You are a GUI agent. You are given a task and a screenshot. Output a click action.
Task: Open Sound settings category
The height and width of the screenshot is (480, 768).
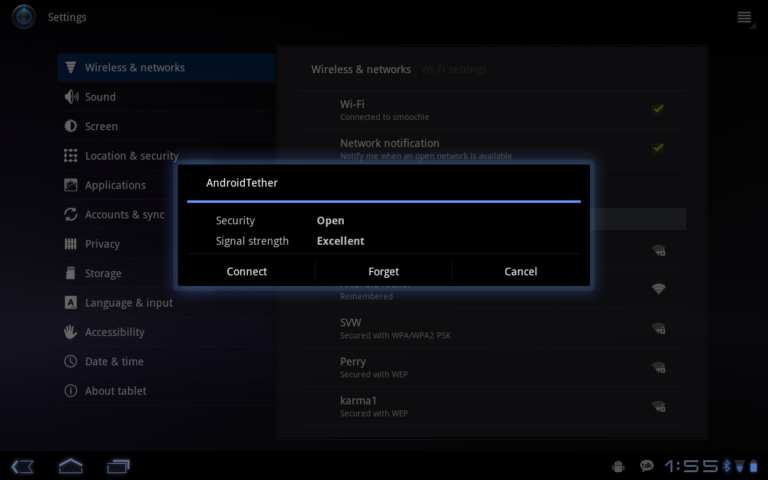(x=100, y=97)
